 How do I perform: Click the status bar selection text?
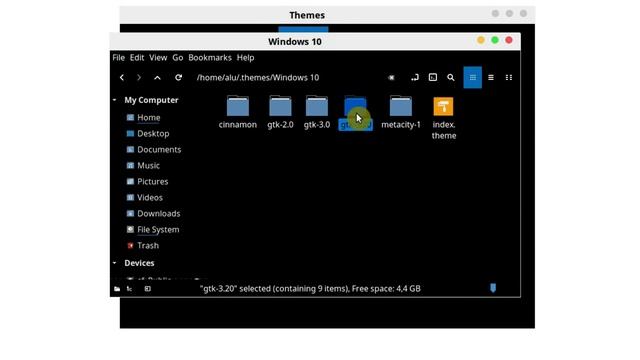[x=310, y=289]
